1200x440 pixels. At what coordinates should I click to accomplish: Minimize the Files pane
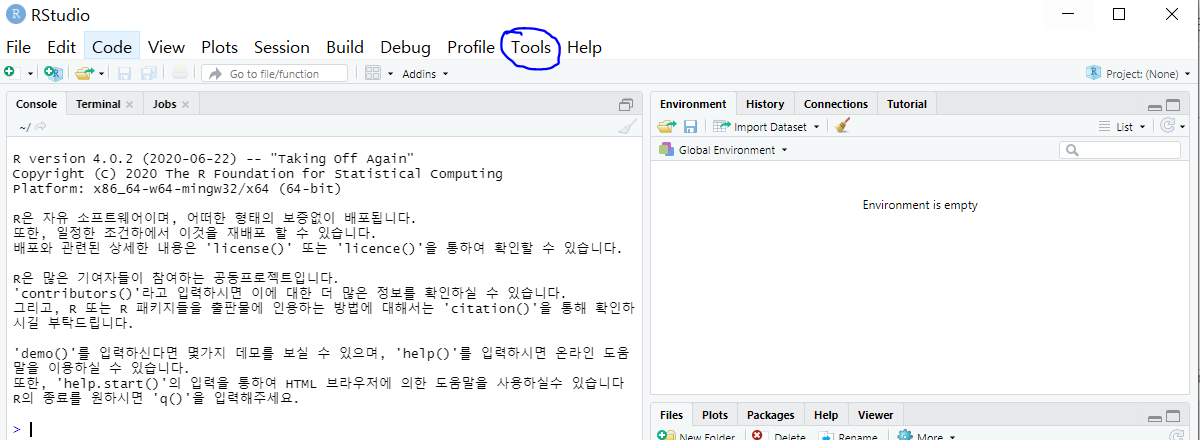(x=1155, y=417)
